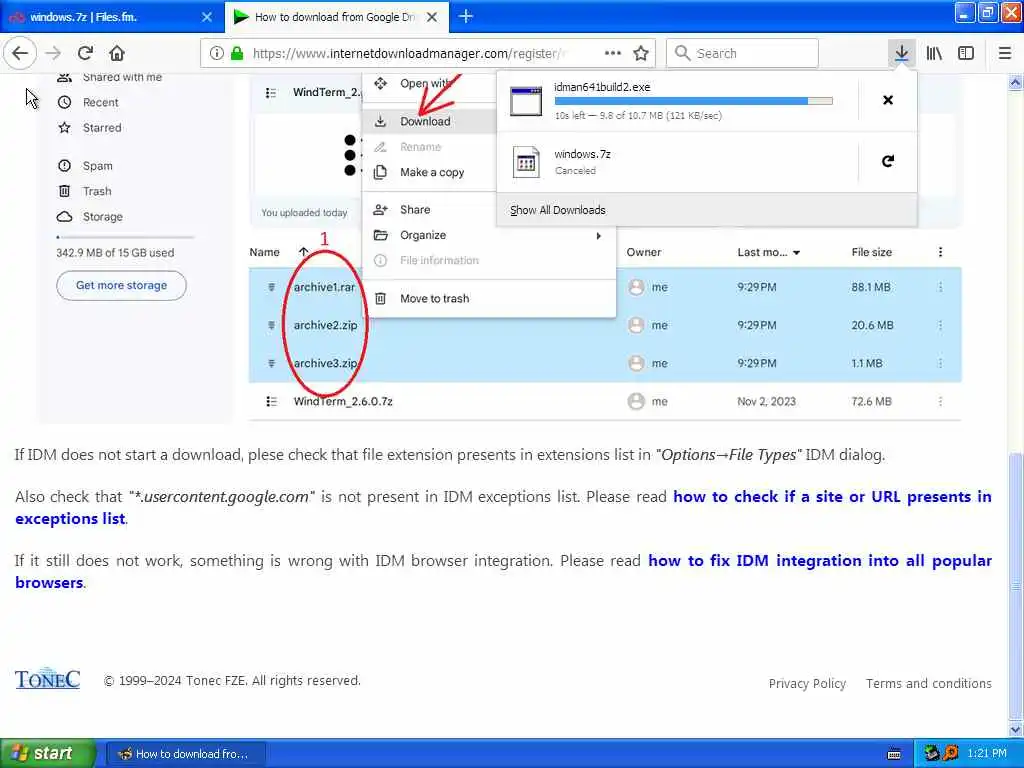The height and width of the screenshot is (768, 1024).
Task: Click the taskbar clock showing 1:21 PM
Action: pyautogui.click(x=987, y=753)
